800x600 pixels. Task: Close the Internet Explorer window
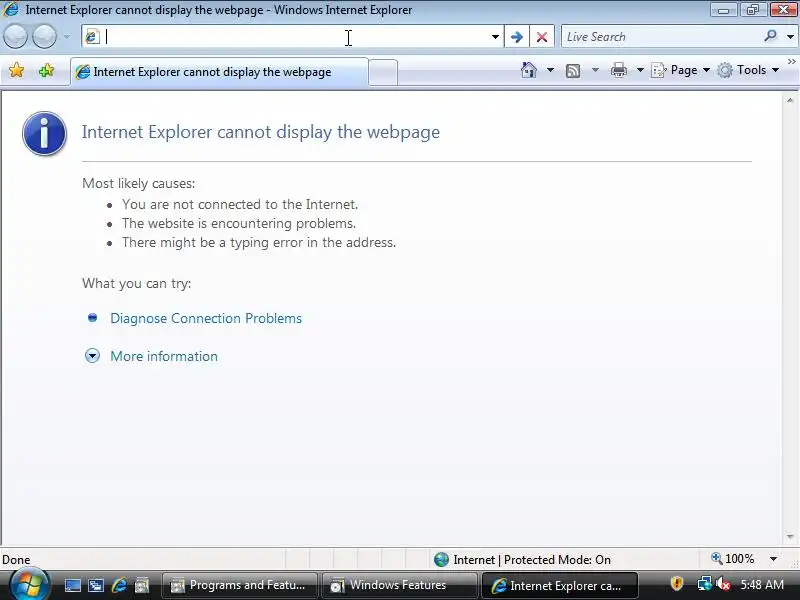click(x=783, y=10)
